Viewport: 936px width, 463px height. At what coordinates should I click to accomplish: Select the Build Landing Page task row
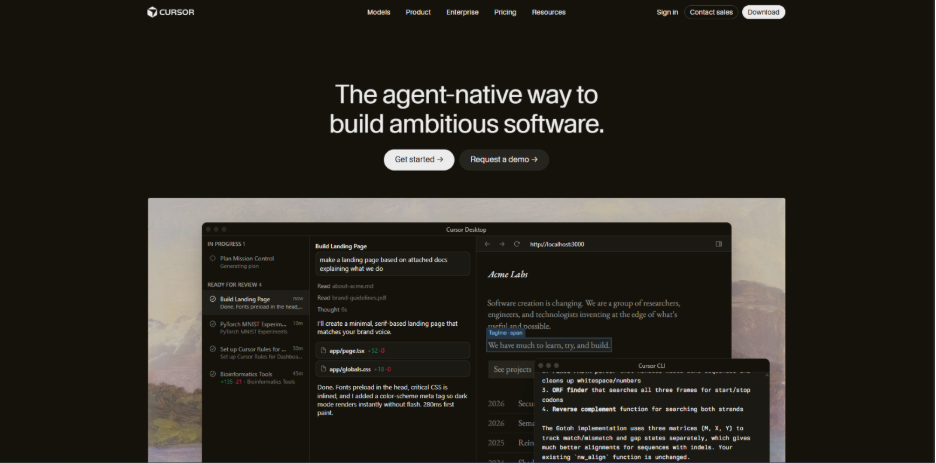pyautogui.click(x=255, y=303)
